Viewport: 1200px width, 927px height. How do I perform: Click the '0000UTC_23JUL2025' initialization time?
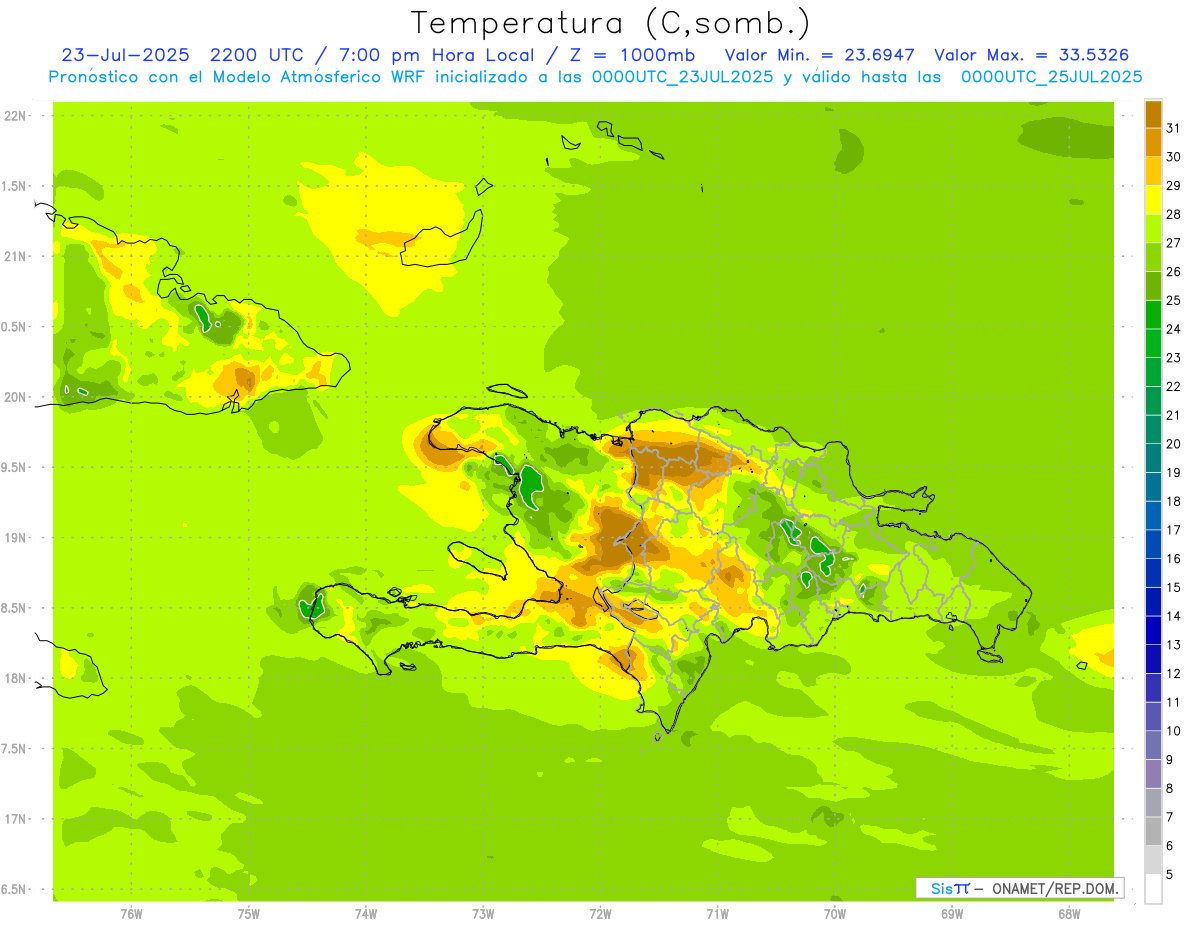coord(683,77)
